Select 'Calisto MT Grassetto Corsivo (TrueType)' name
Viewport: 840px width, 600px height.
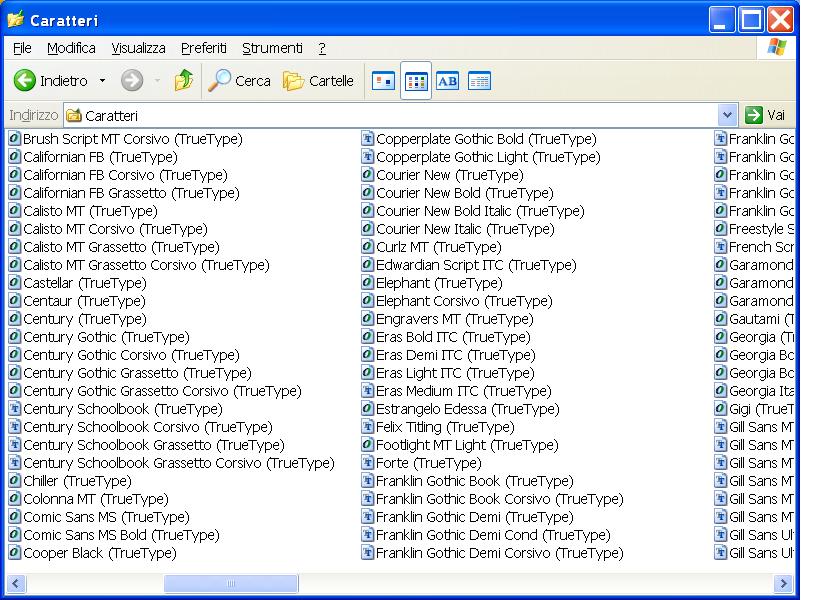click(x=146, y=265)
